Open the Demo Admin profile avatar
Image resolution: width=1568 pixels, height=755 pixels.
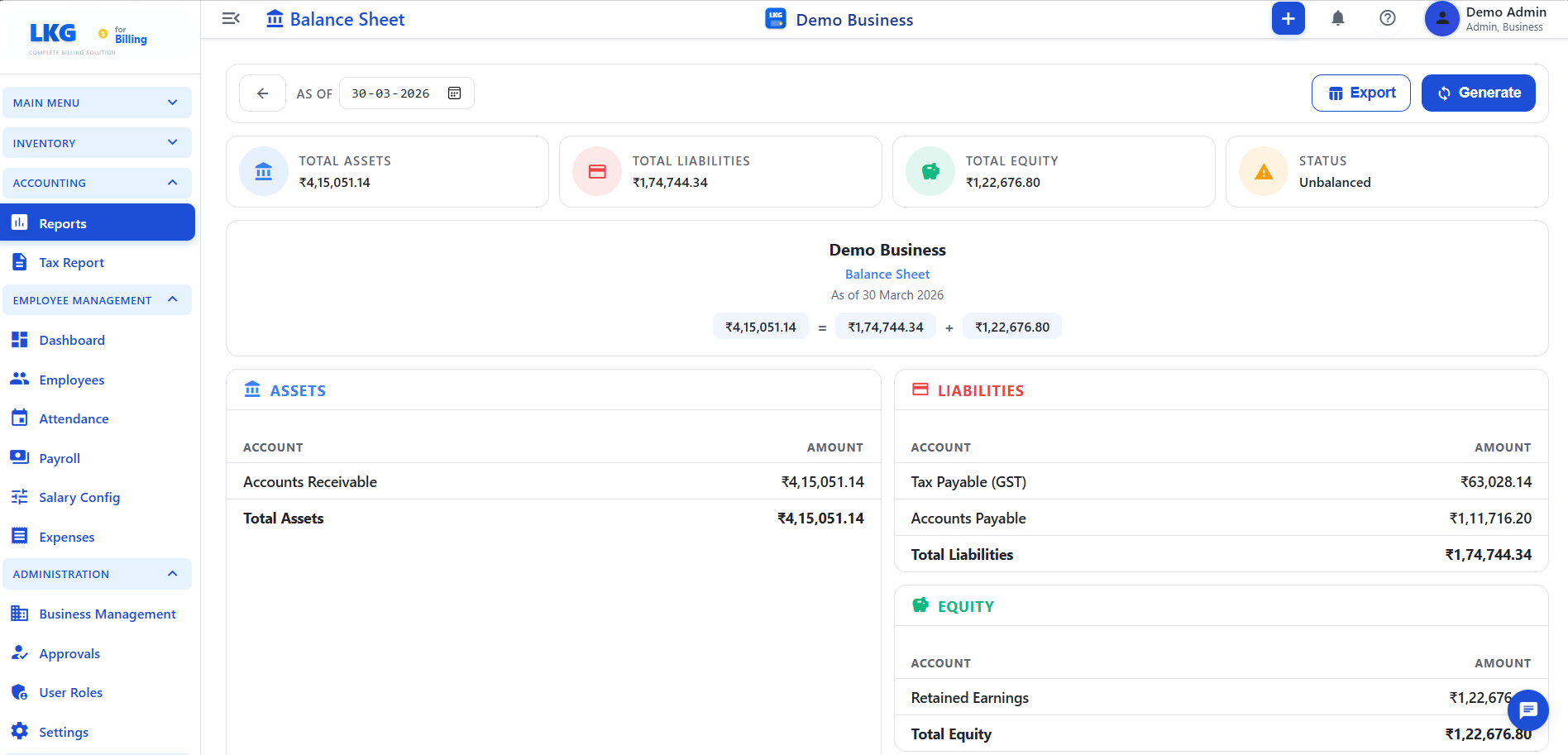coord(1441,18)
